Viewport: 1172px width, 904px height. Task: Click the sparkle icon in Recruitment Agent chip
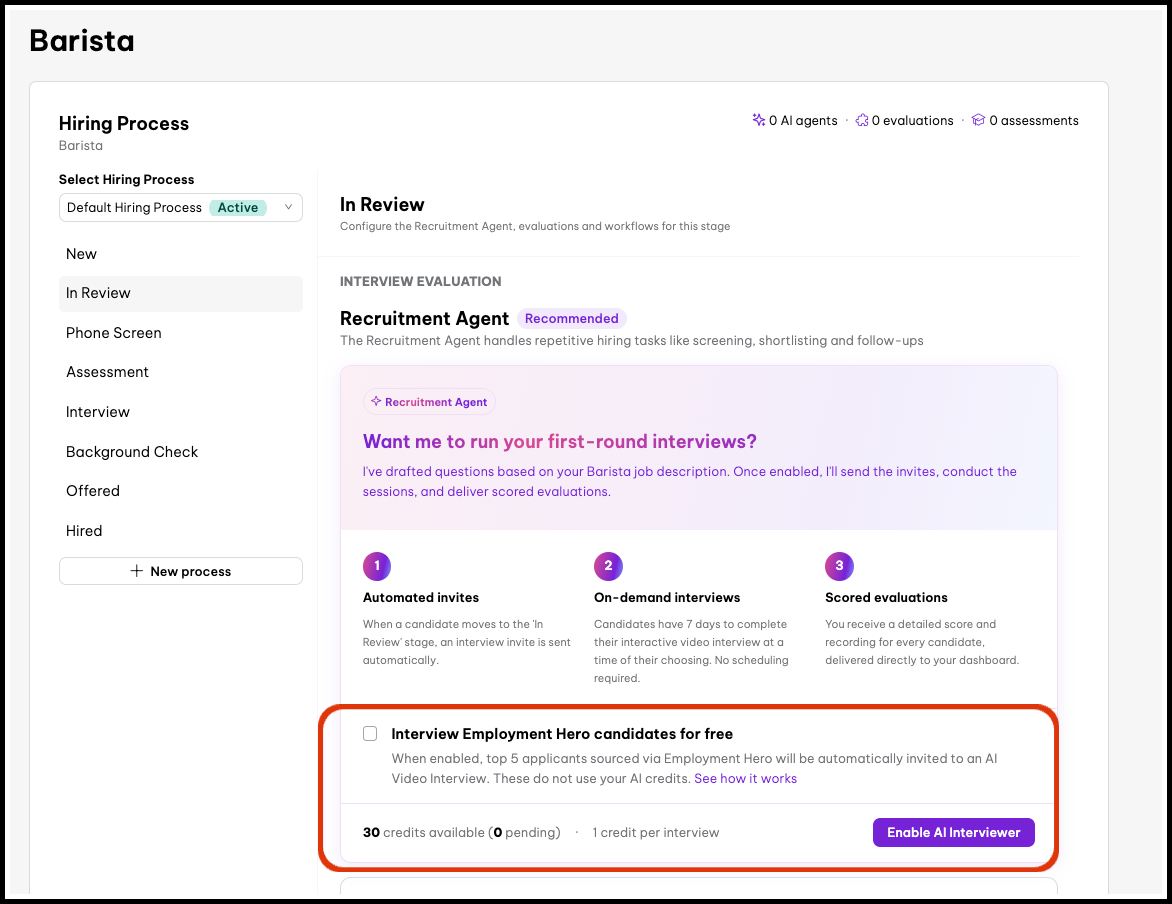coord(376,402)
